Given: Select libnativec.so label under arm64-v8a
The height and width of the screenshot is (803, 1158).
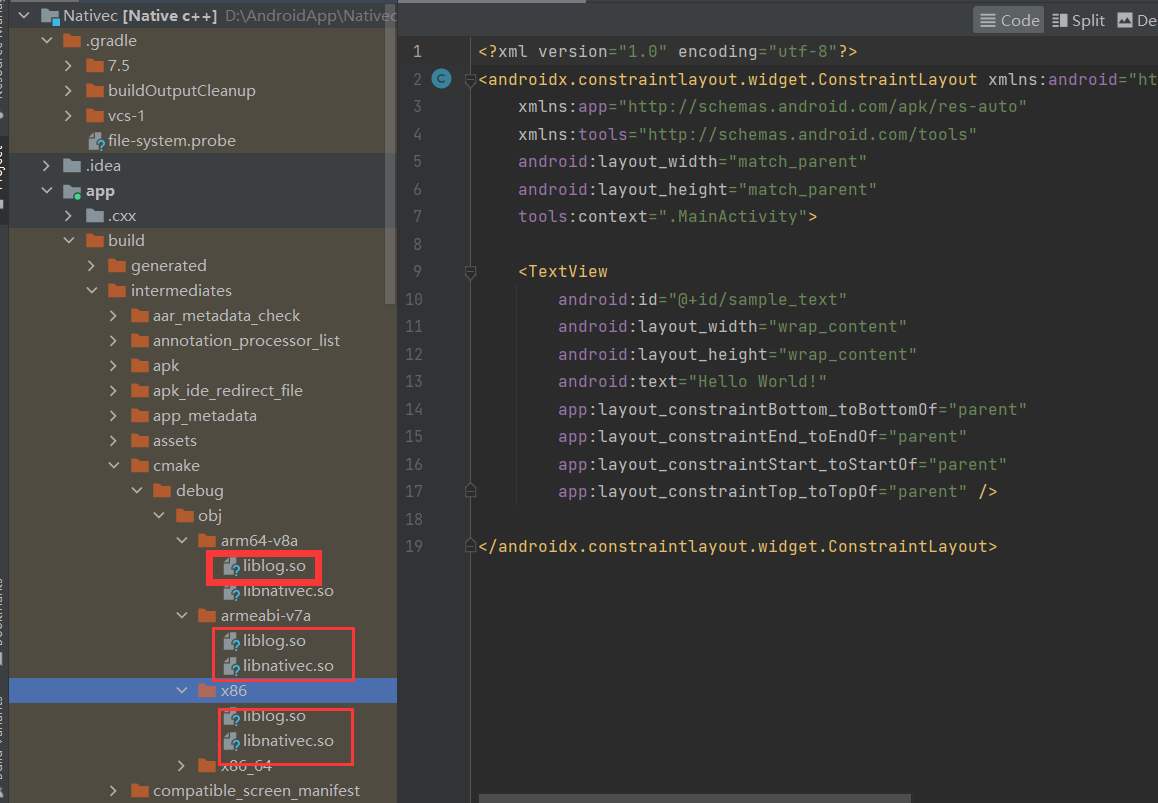Looking at the screenshot, I should coord(288,591).
